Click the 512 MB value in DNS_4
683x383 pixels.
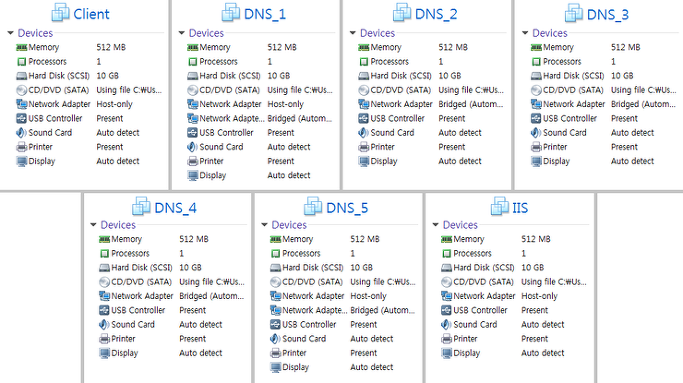pos(194,239)
